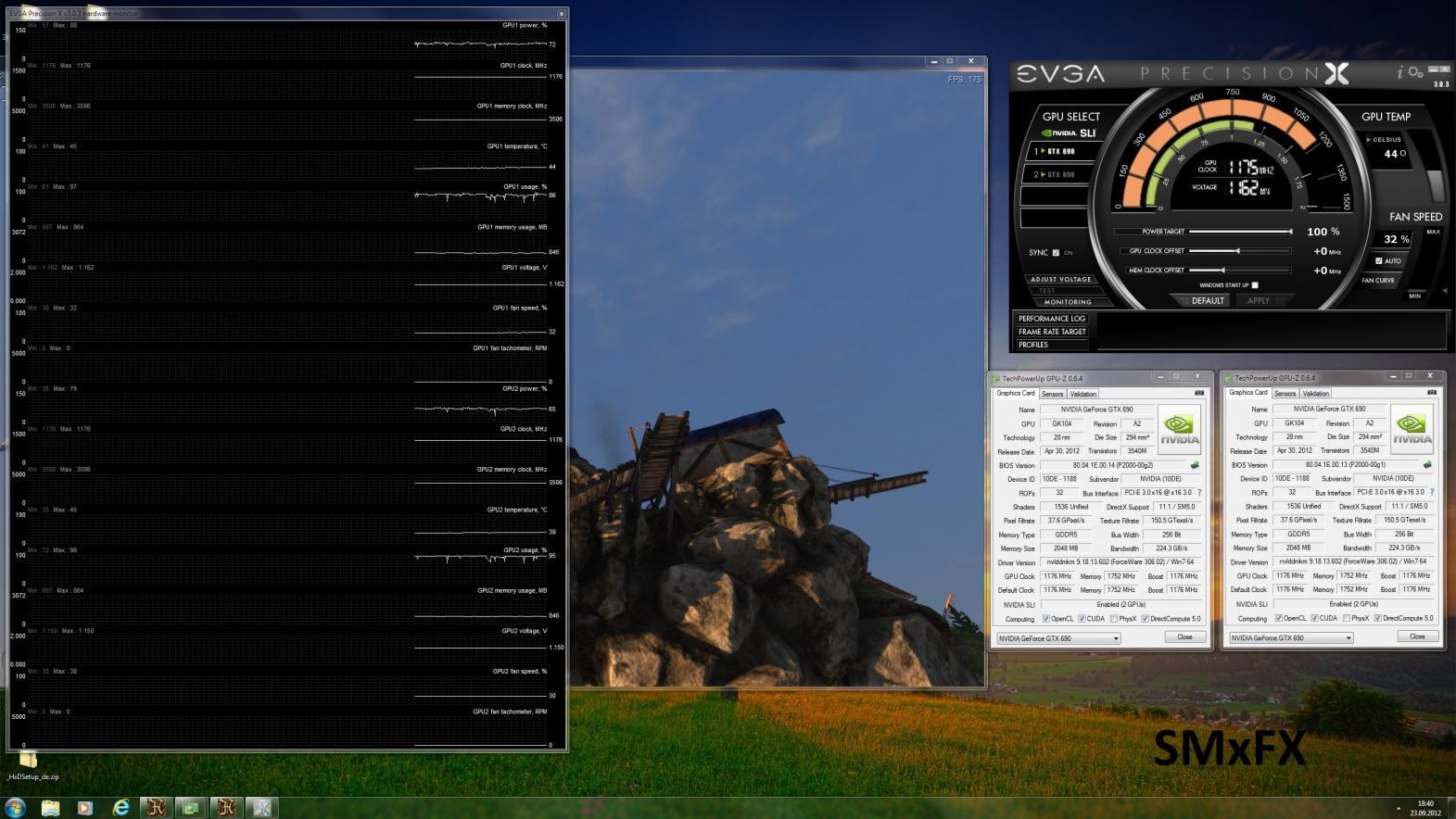Adjust POWER TARGET slider
The height and width of the screenshot is (819, 1456).
pos(1240,232)
